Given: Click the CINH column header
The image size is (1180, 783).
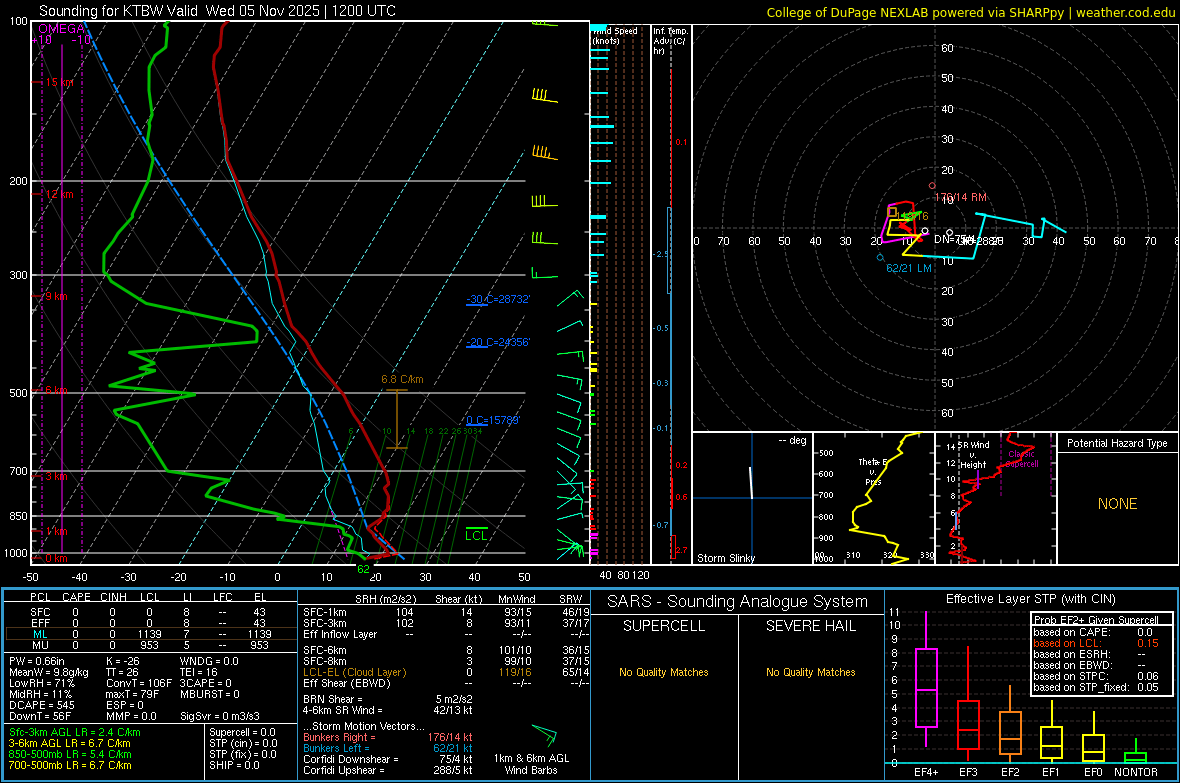Looking at the screenshot, I should point(113,597).
